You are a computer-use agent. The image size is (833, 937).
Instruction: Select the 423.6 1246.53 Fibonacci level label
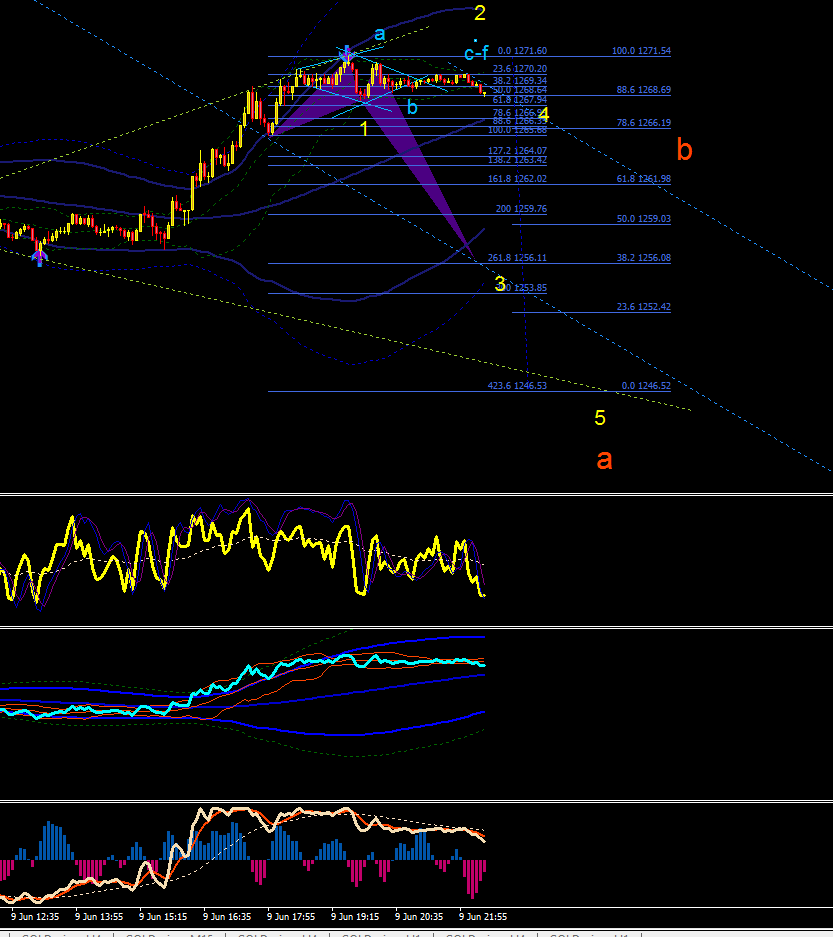tap(517, 386)
